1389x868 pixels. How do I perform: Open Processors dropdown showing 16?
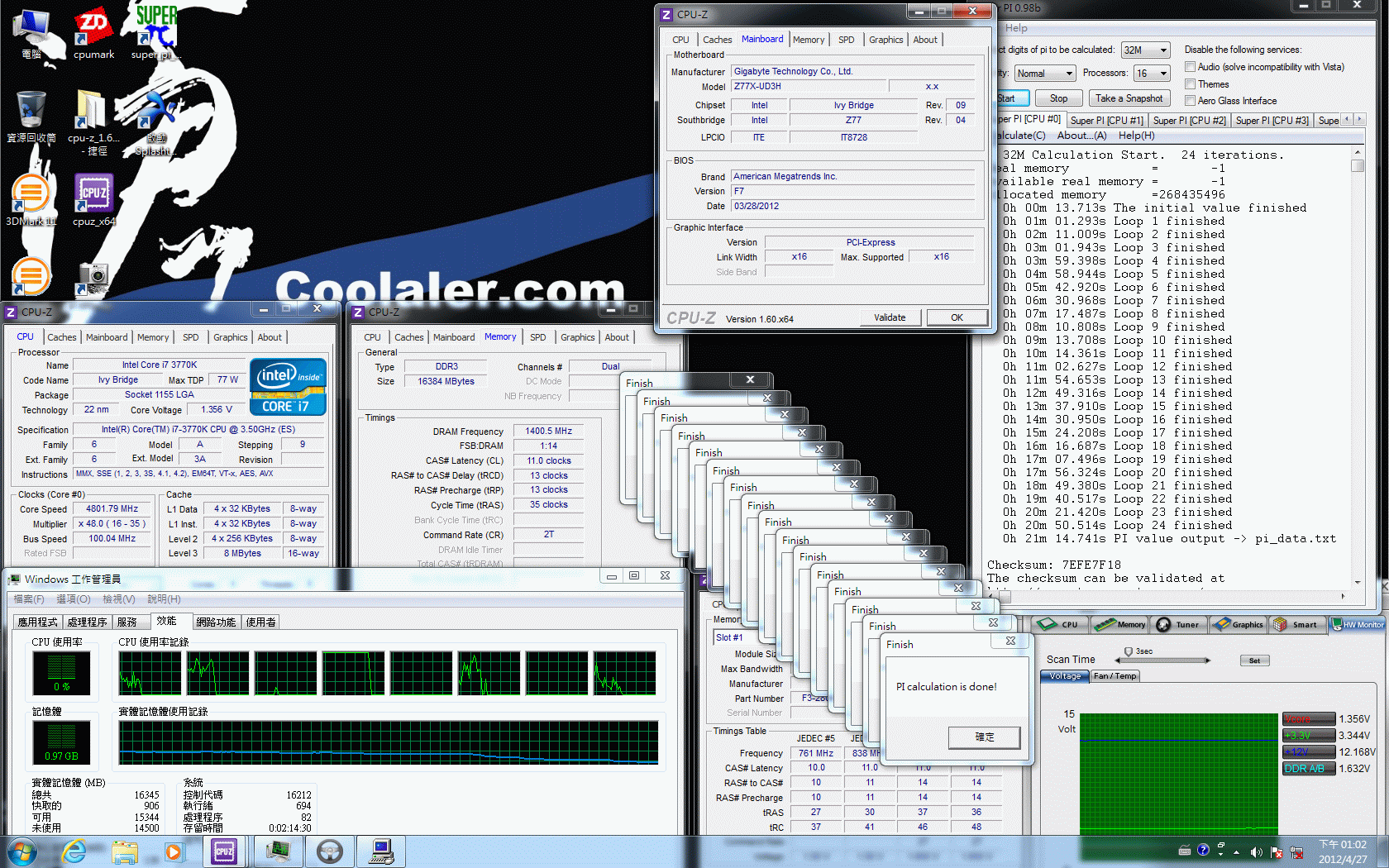pos(1152,74)
